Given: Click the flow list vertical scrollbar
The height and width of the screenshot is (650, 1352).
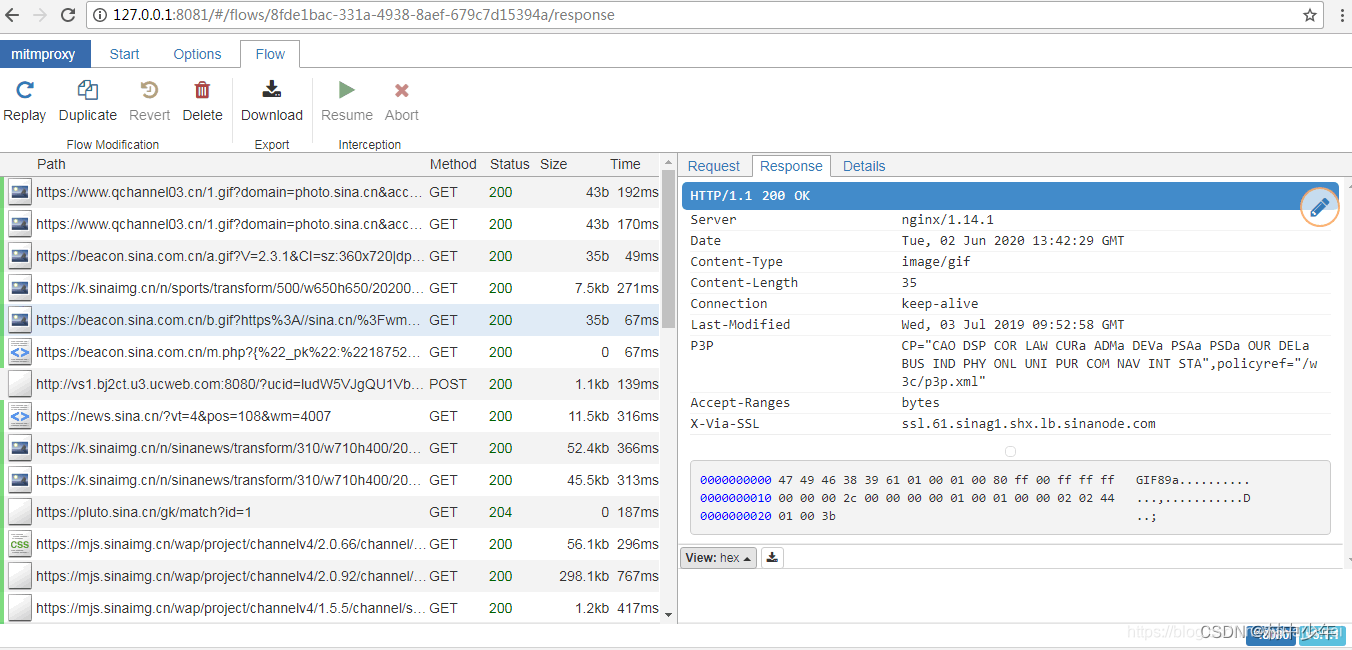Looking at the screenshot, I should coord(668,250).
